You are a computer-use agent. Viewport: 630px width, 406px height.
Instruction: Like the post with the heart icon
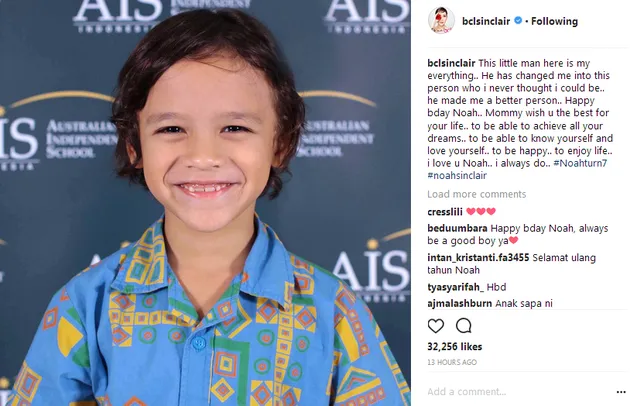click(436, 326)
